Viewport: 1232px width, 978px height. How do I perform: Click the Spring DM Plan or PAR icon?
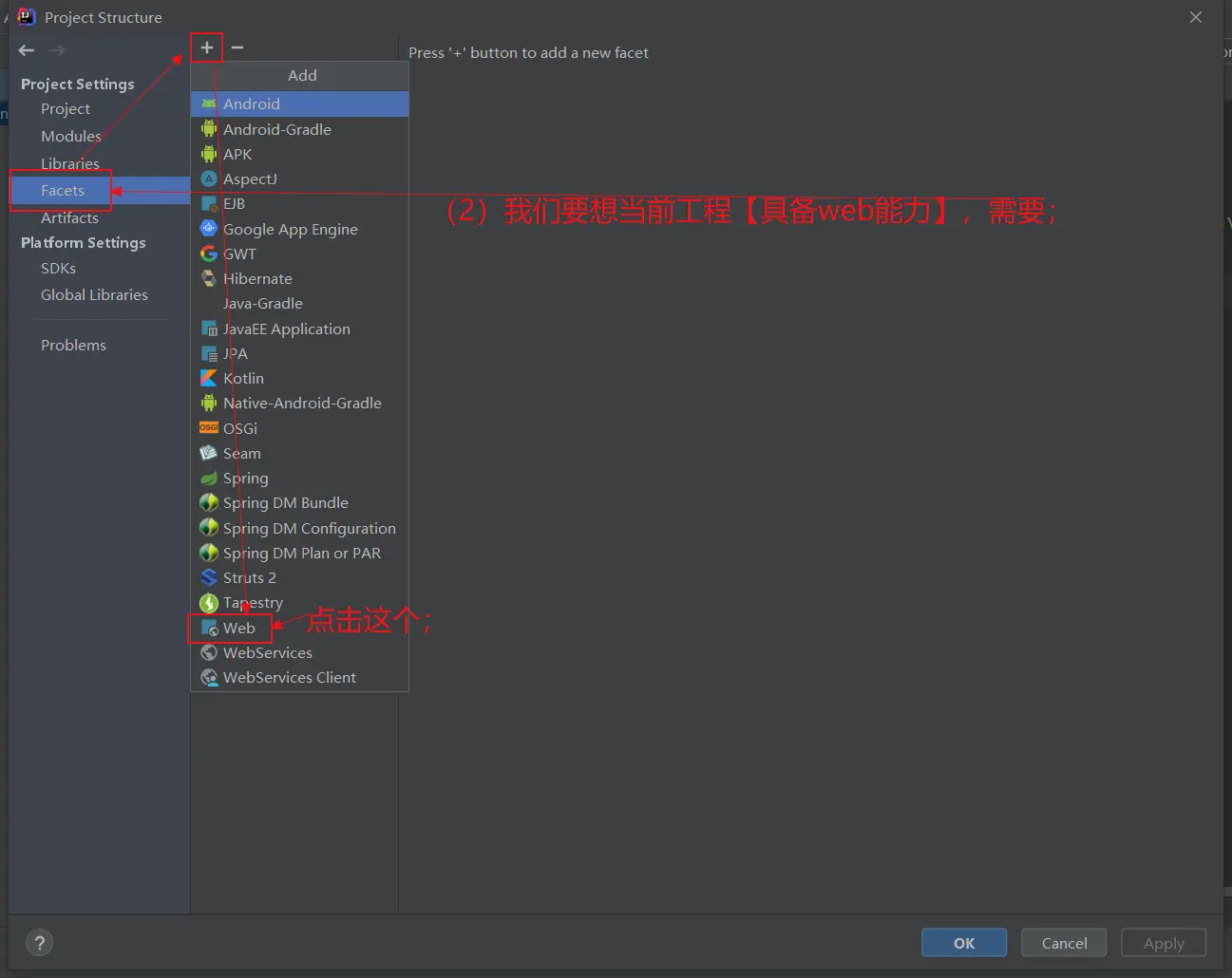pyautogui.click(x=209, y=553)
